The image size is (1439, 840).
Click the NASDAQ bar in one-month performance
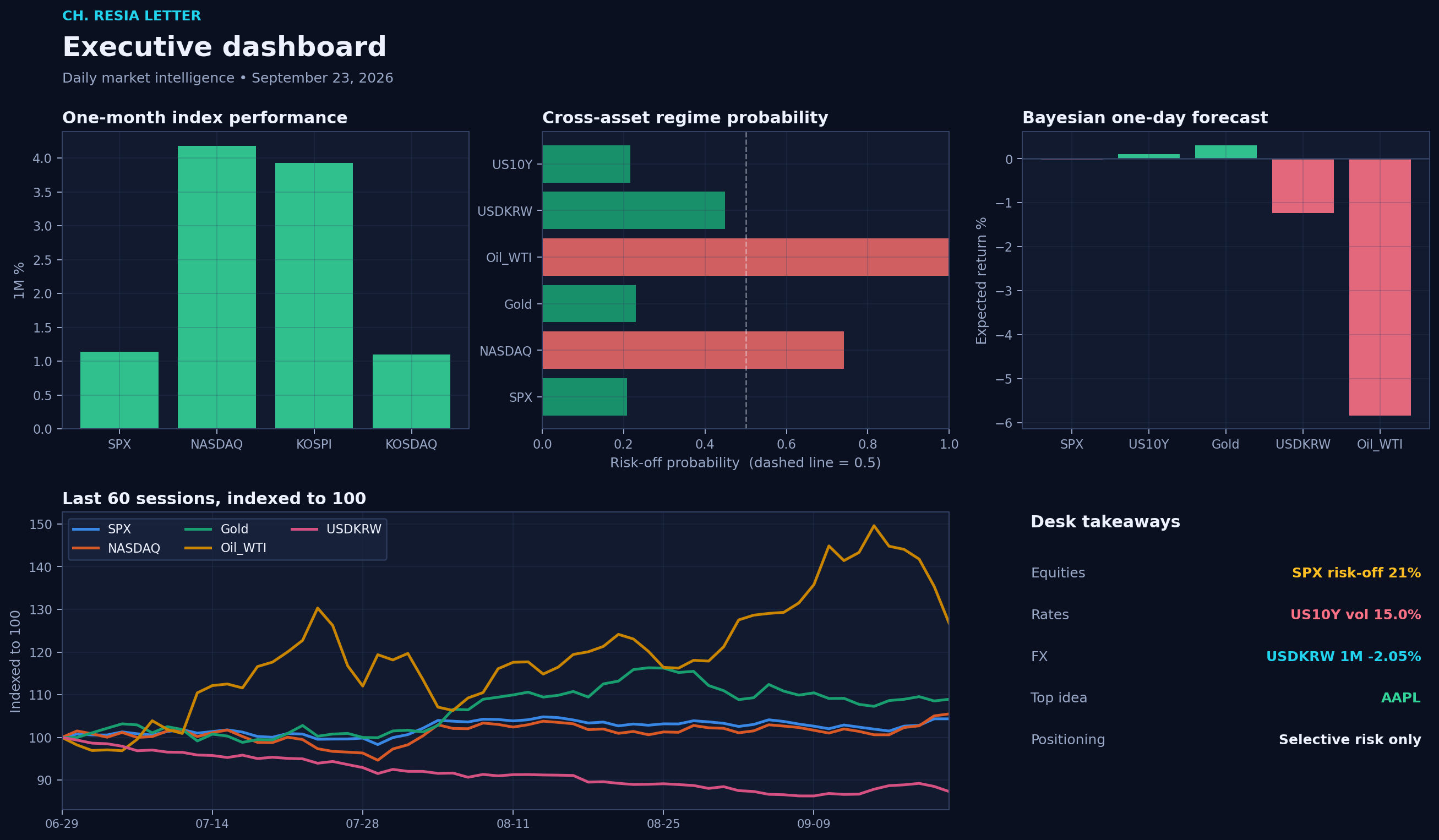pyautogui.click(x=216, y=287)
